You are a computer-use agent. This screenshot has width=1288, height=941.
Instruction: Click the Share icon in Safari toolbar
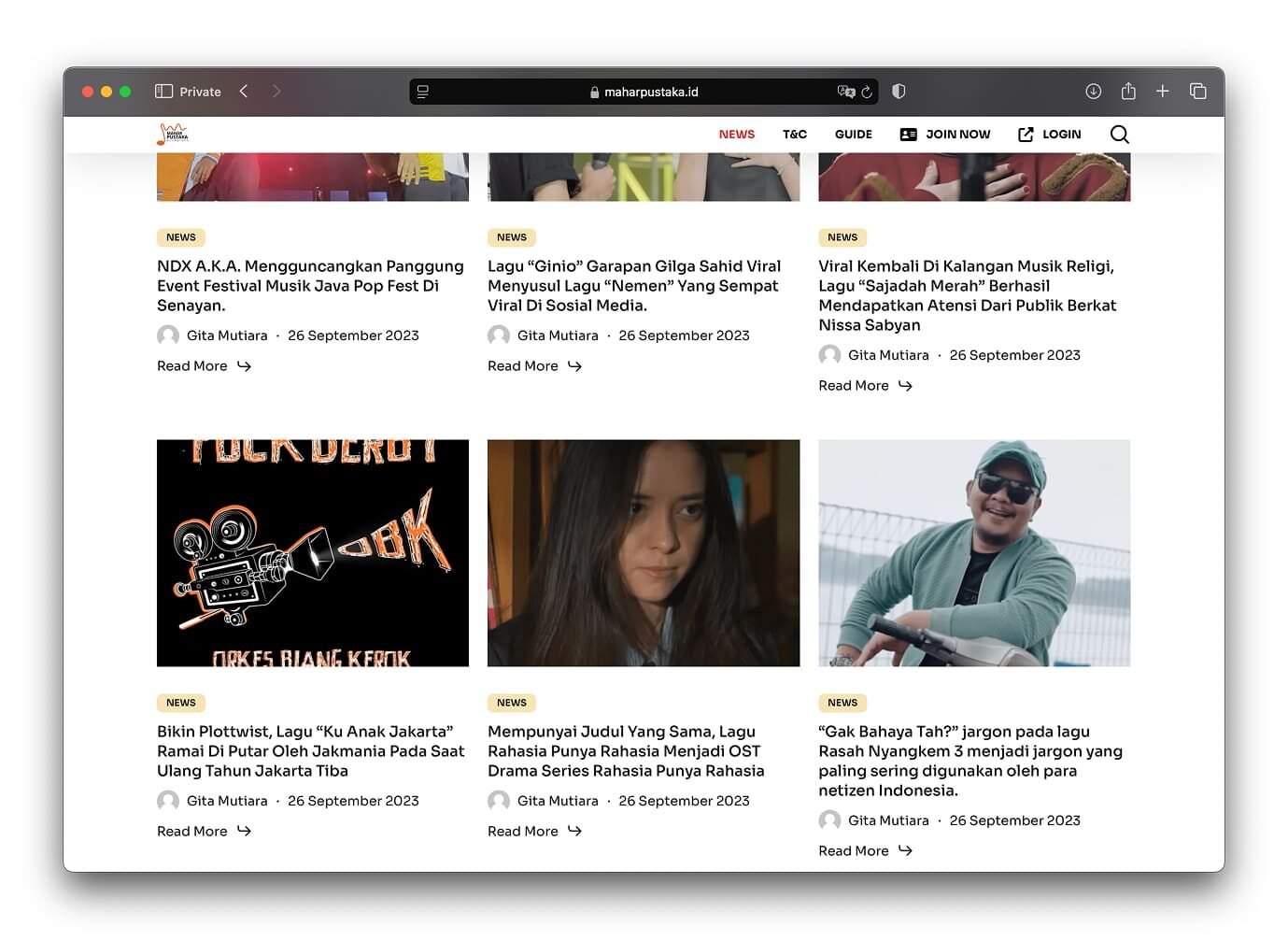tap(1128, 92)
